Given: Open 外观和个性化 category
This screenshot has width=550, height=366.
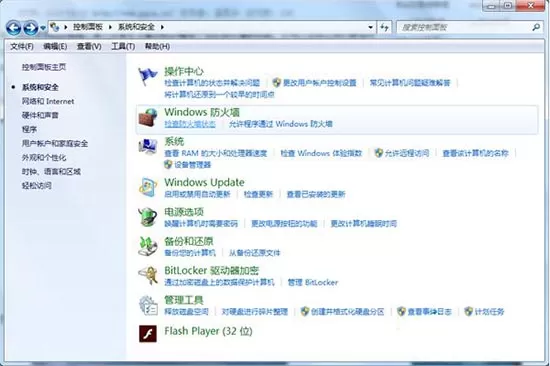Looking at the screenshot, I should click(x=44, y=158).
